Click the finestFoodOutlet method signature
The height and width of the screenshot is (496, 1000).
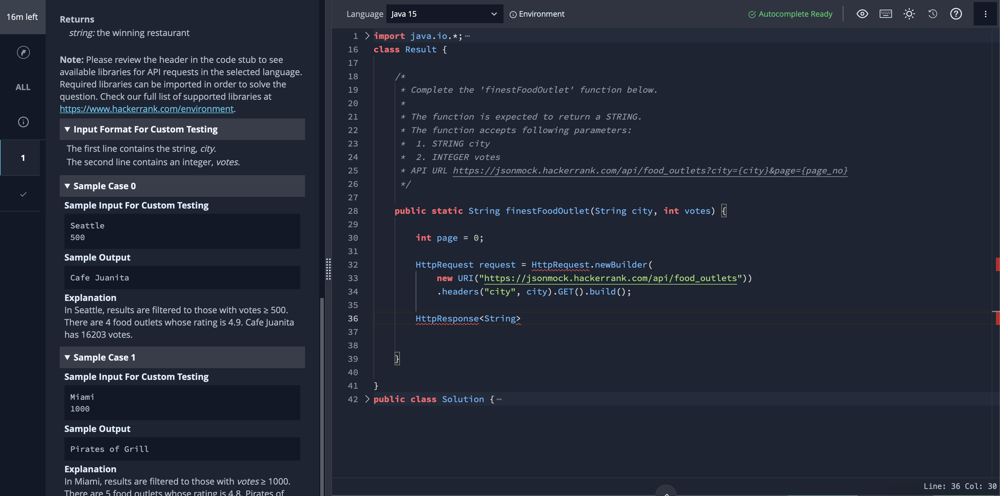coord(561,210)
